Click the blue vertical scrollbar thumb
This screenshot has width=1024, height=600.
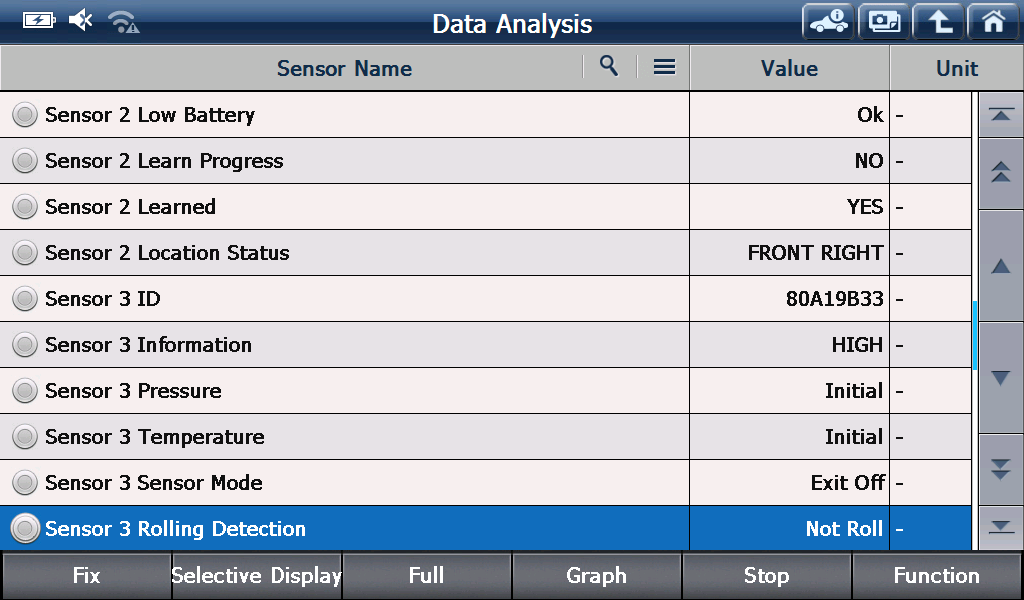[974, 336]
